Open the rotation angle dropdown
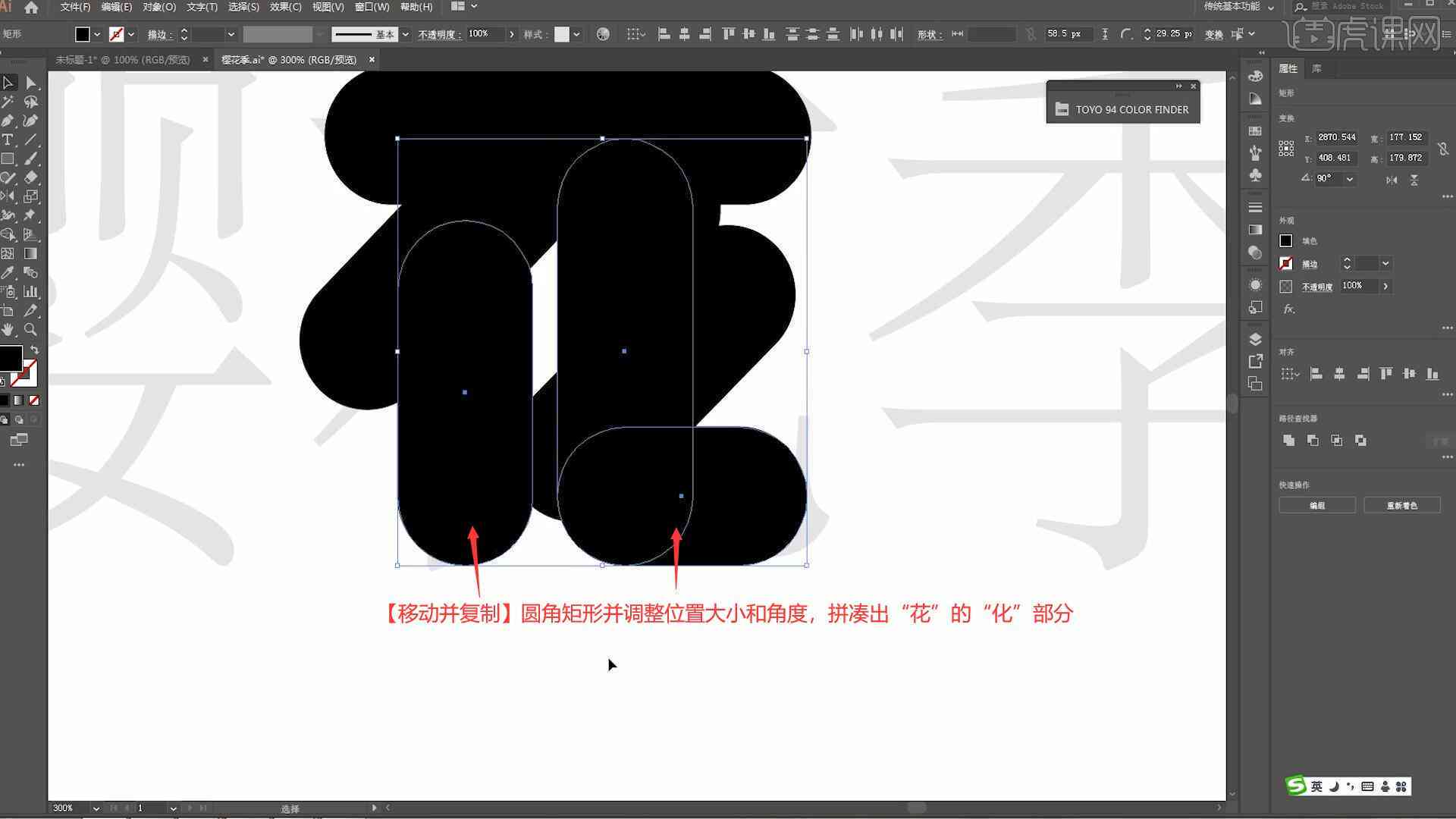 pos(1349,179)
